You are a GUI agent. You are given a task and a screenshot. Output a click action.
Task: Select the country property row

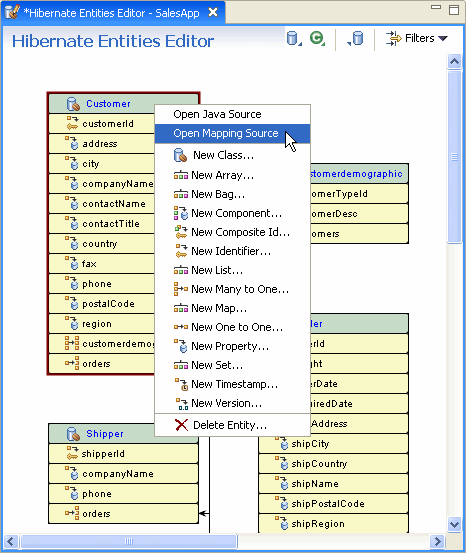pyautogui.click(x=102, y=244)
